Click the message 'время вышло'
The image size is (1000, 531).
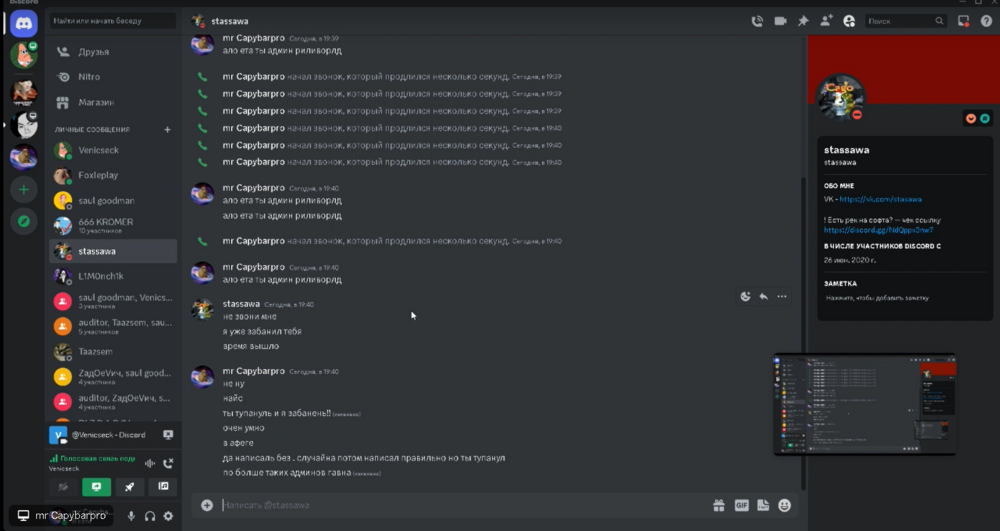pyautogui.click(x=251, y=346)
